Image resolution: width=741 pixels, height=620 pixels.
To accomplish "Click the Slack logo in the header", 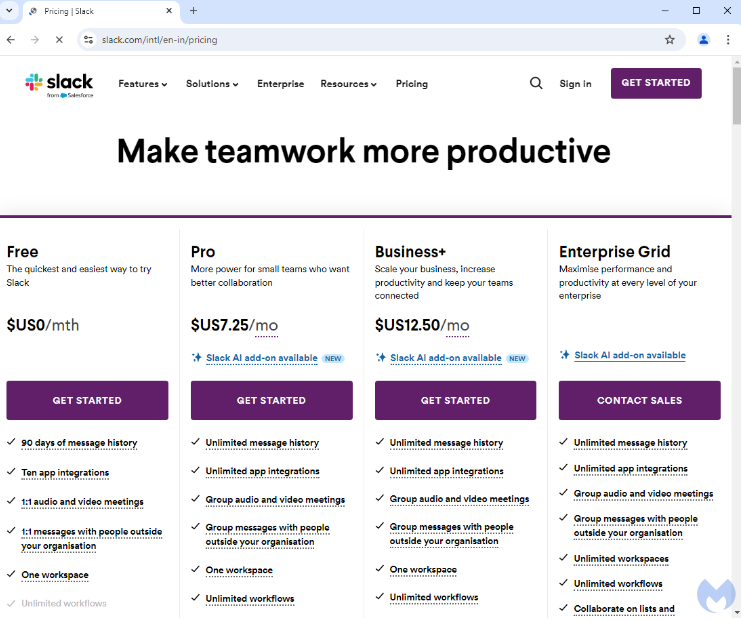I will click(x=59, y=85).
